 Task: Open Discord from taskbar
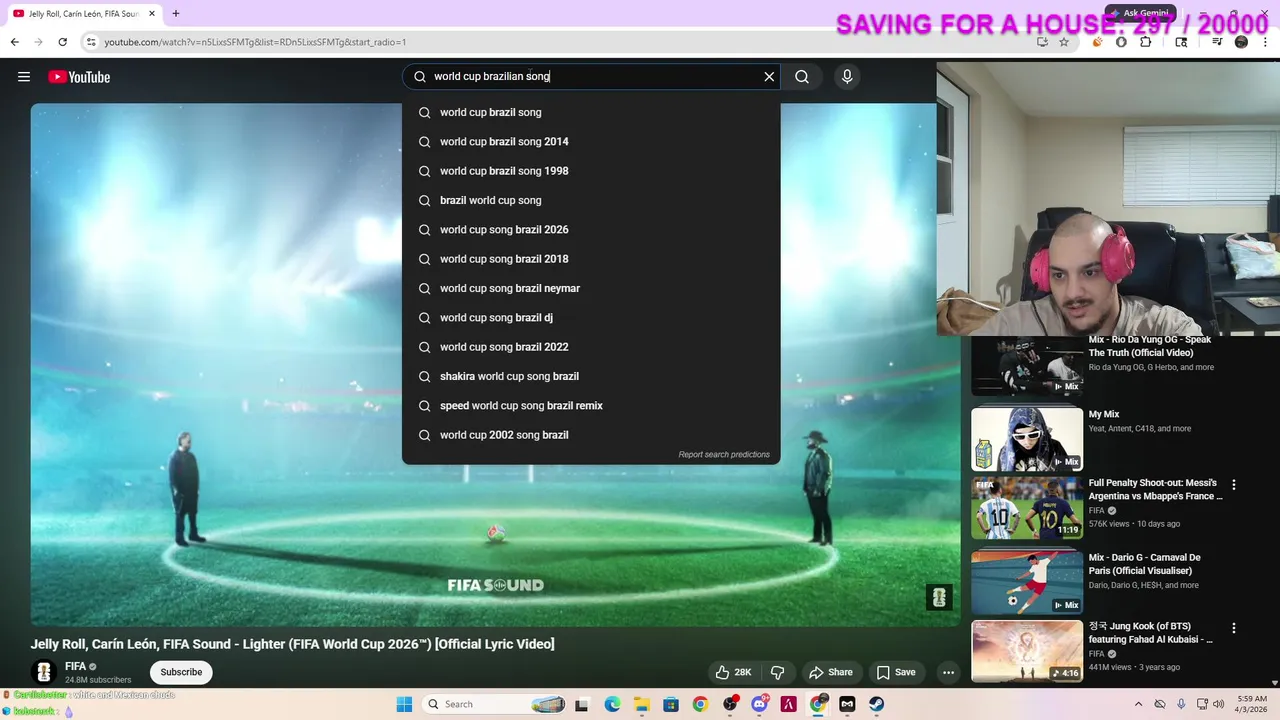pyautogui.click(x=759, y=704)
